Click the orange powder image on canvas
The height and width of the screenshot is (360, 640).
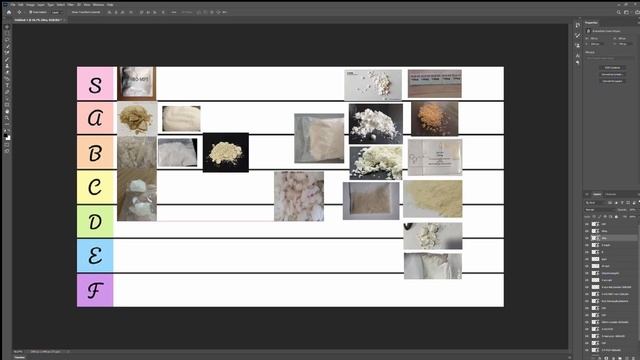tap(434, 118)
